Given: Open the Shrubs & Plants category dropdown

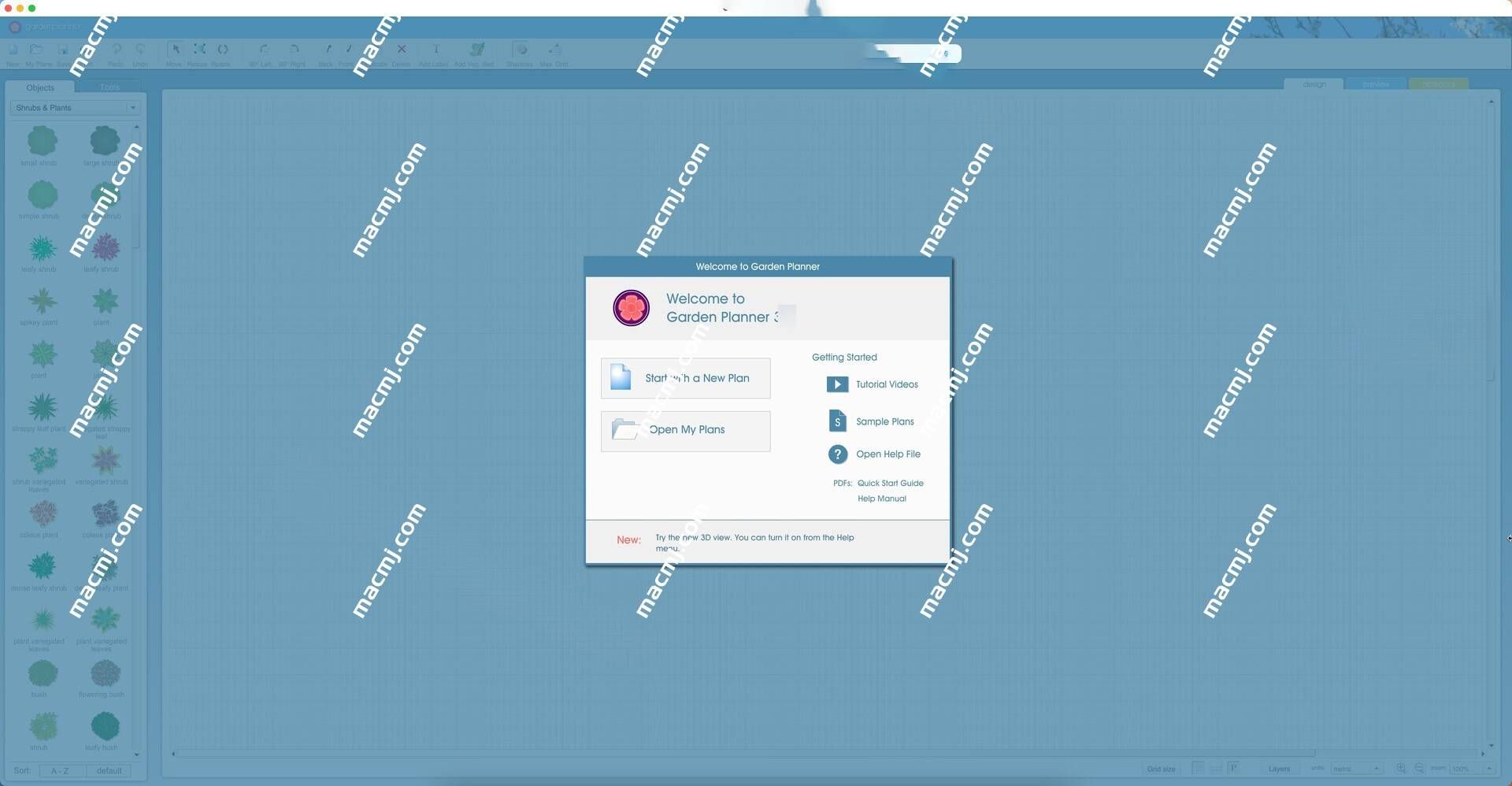Looking at the screenshot, I should point(75,108).
